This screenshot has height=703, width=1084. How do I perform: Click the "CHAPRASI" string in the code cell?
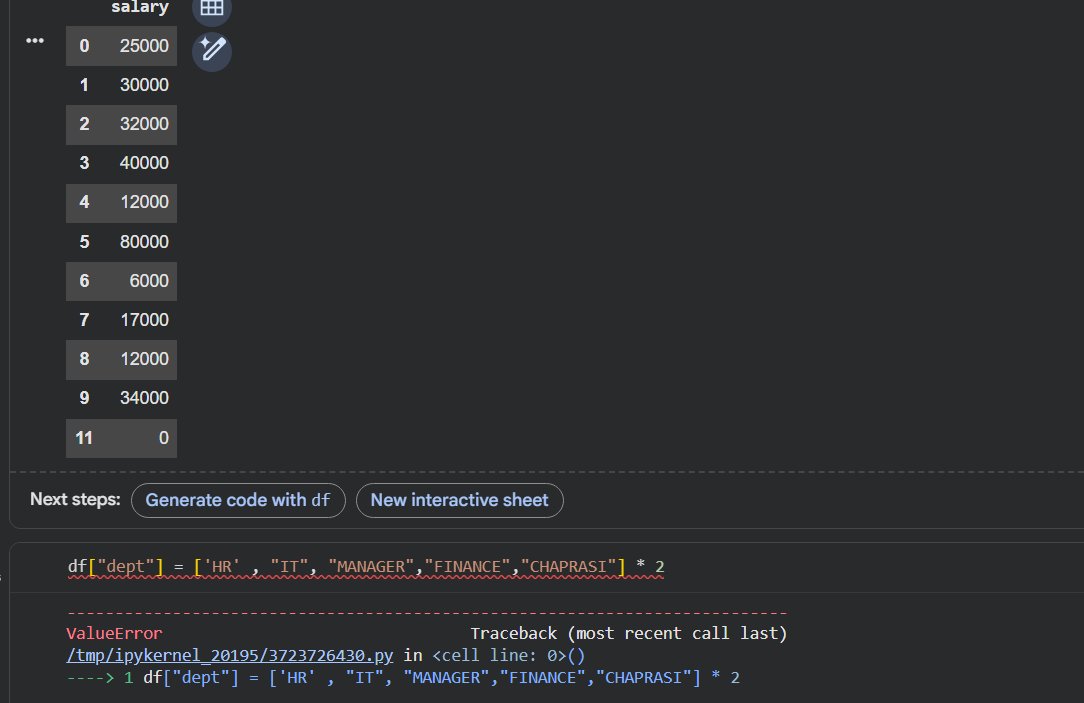[x=568, y=567]
